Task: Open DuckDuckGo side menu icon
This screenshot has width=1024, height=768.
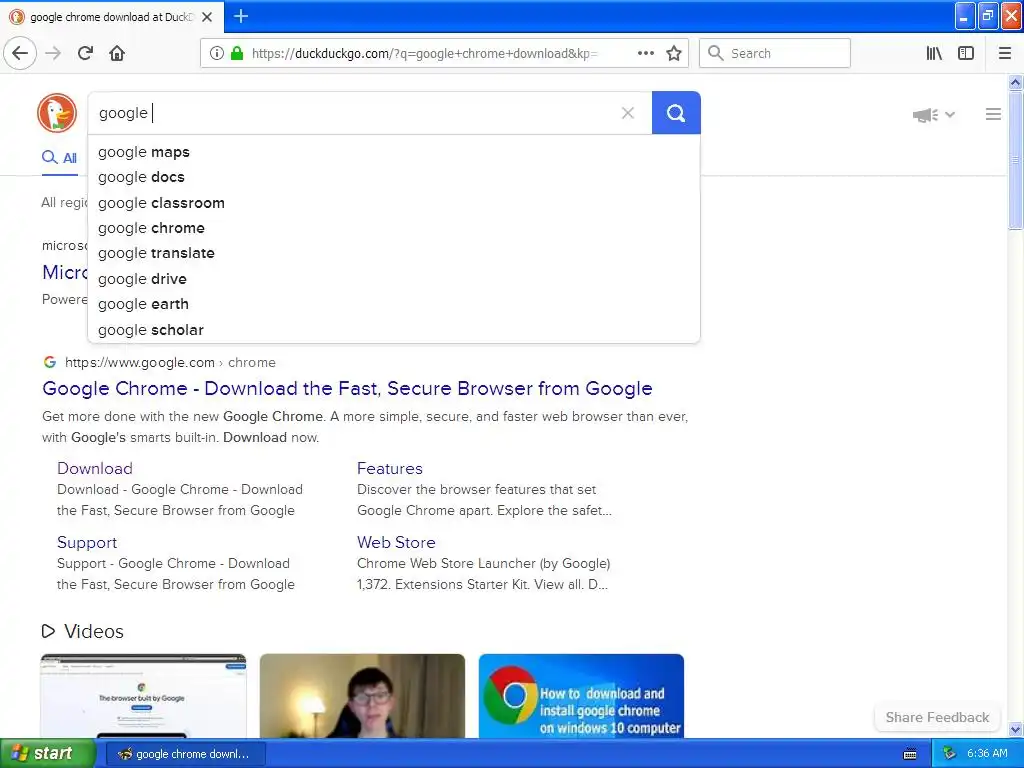Action: click(x=993, y=114)
